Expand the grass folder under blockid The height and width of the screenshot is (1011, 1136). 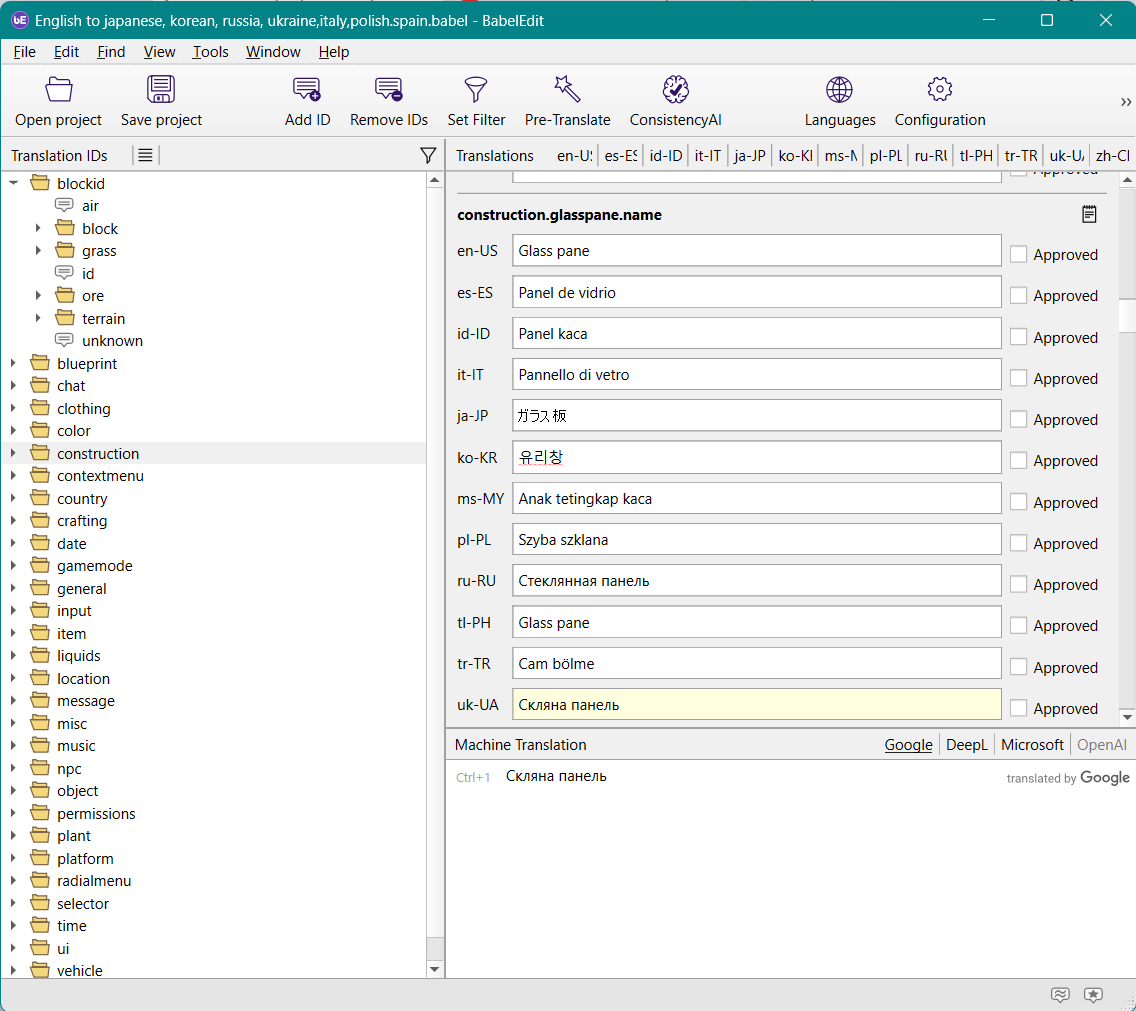[x=38, y=251]
